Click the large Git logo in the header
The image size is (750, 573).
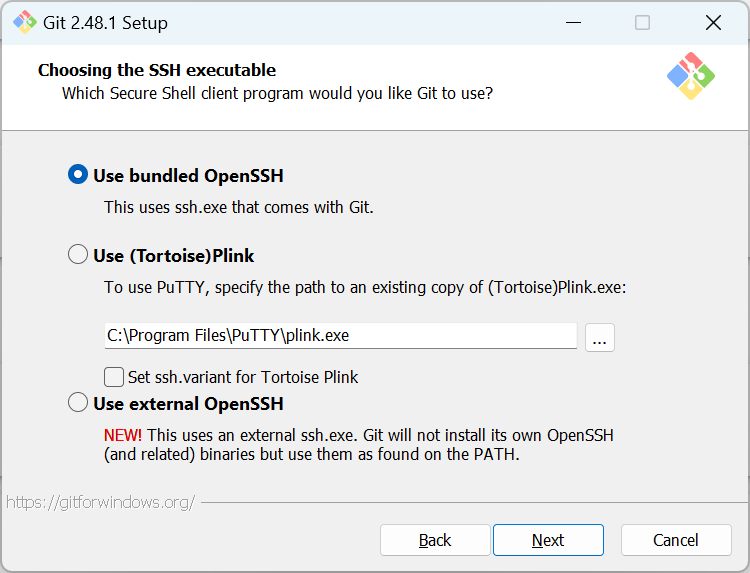[x=691, y=76]
